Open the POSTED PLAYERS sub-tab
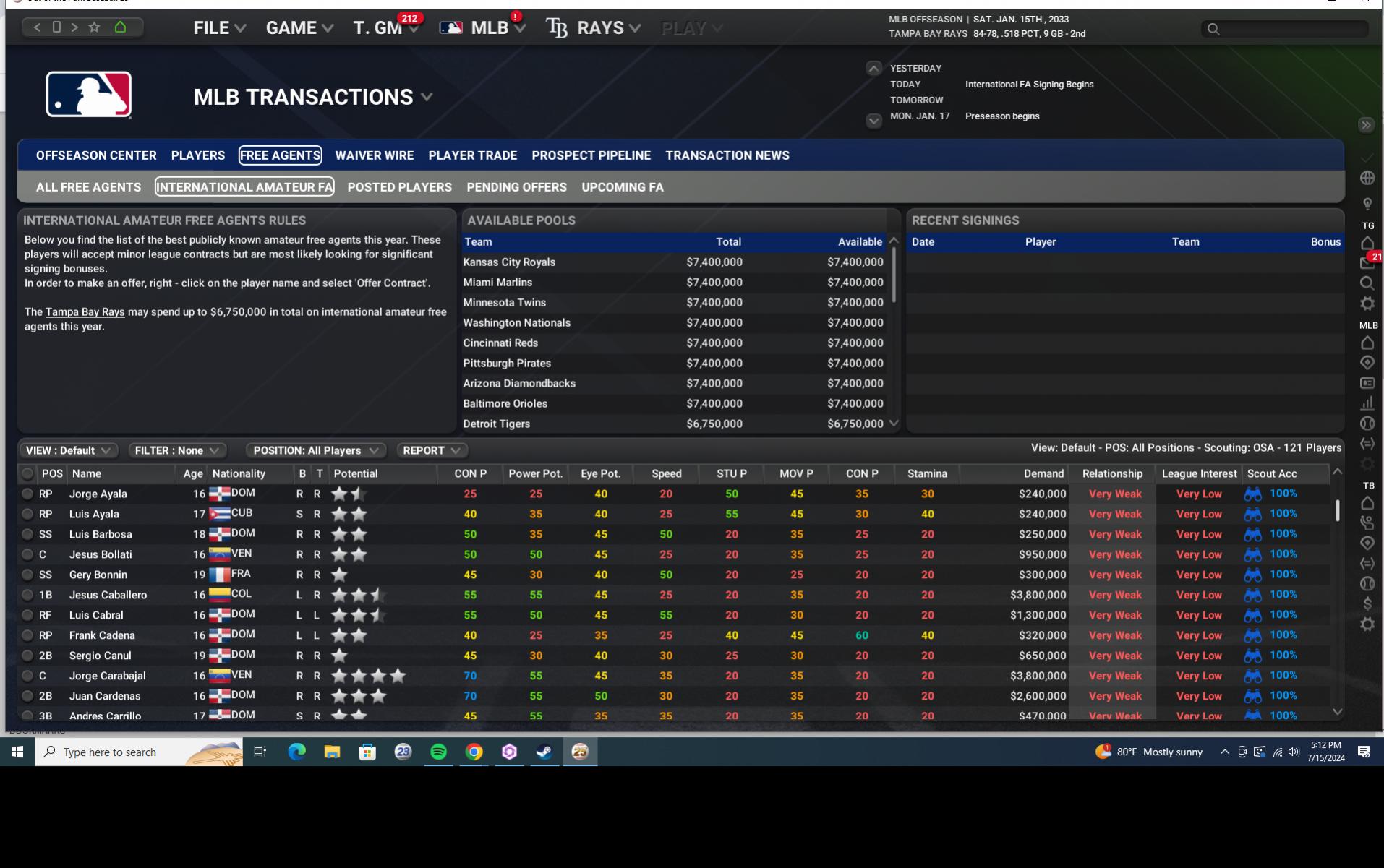Image resolution: width=1384 pixels, height=868 pixels. [x=399, y=187]
